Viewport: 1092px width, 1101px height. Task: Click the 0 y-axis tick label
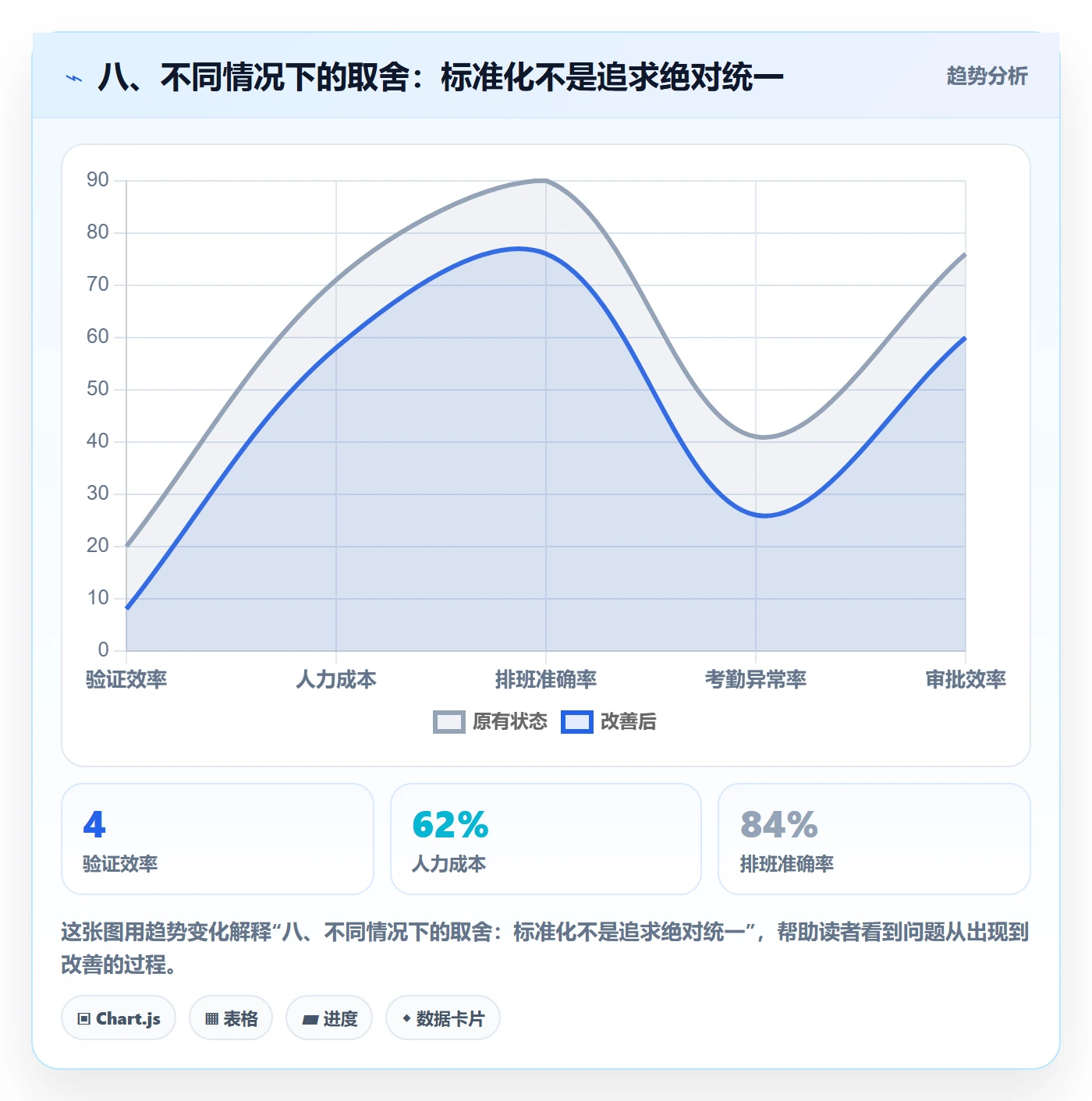pyautogui.click(x=103, y=650)
